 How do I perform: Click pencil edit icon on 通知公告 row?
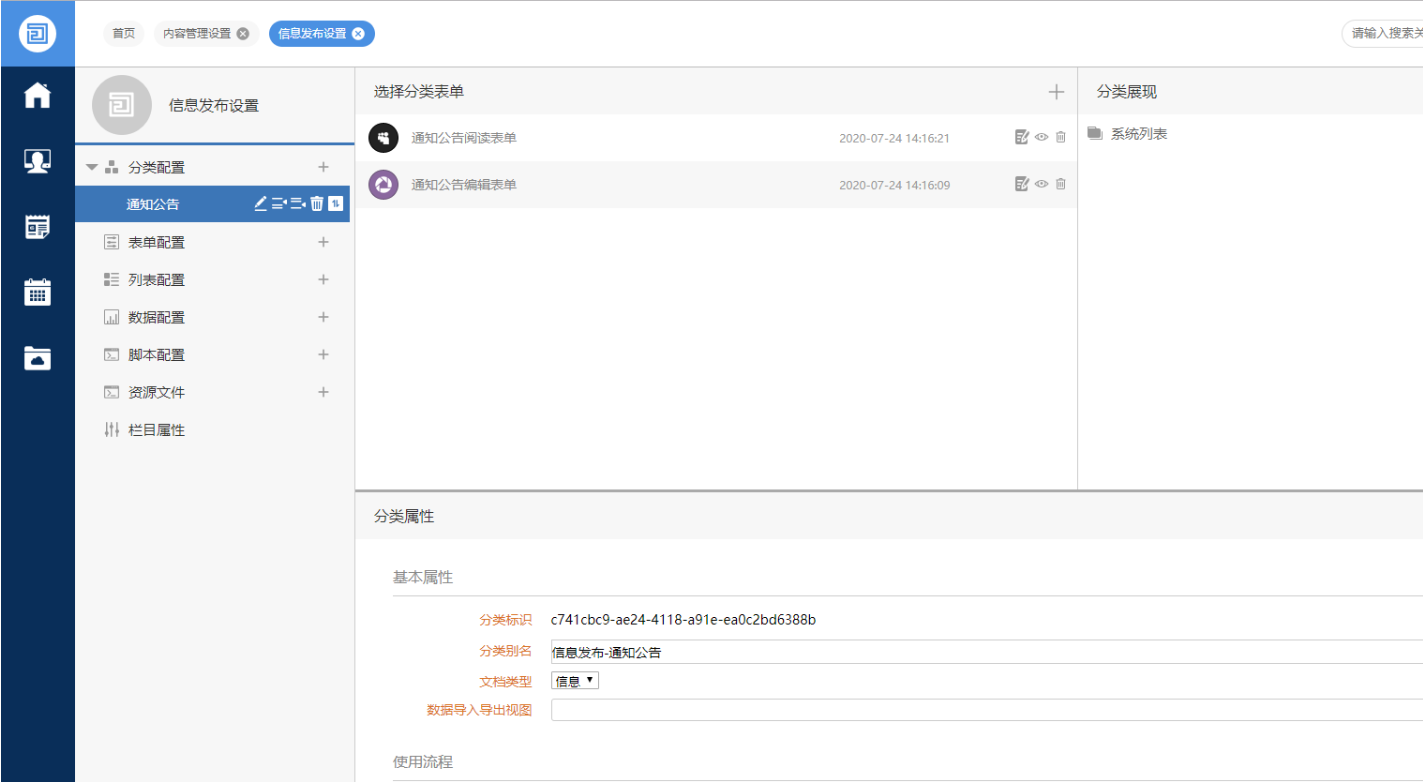click(x=261, y=204)
